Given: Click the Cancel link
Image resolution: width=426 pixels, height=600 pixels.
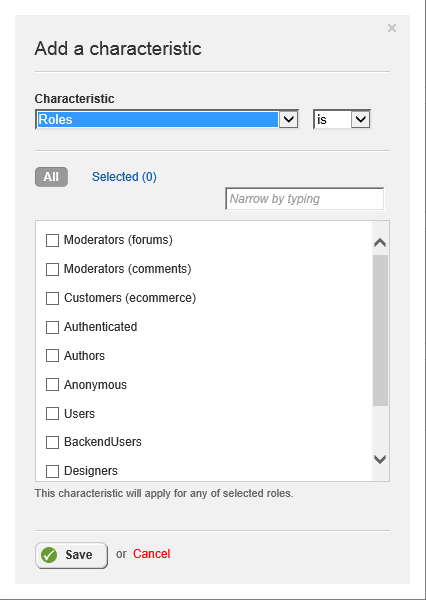Looking at the screenshot, I should pyautogui.click(x=152, y=554).
